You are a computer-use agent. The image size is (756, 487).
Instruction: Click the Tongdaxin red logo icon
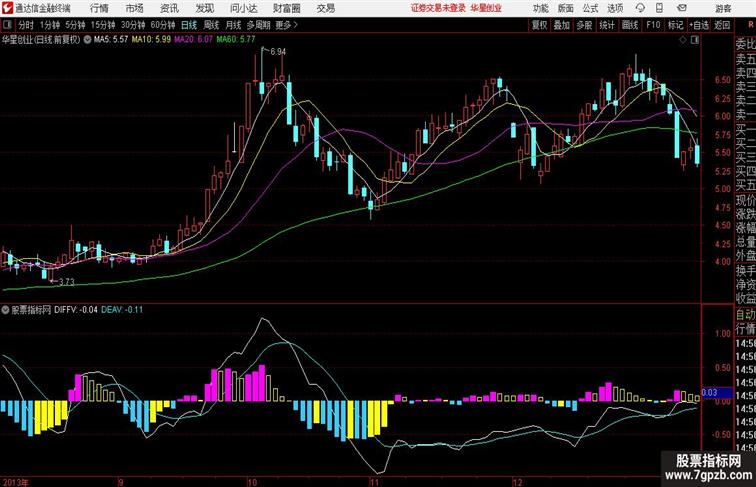pos(7,8)
